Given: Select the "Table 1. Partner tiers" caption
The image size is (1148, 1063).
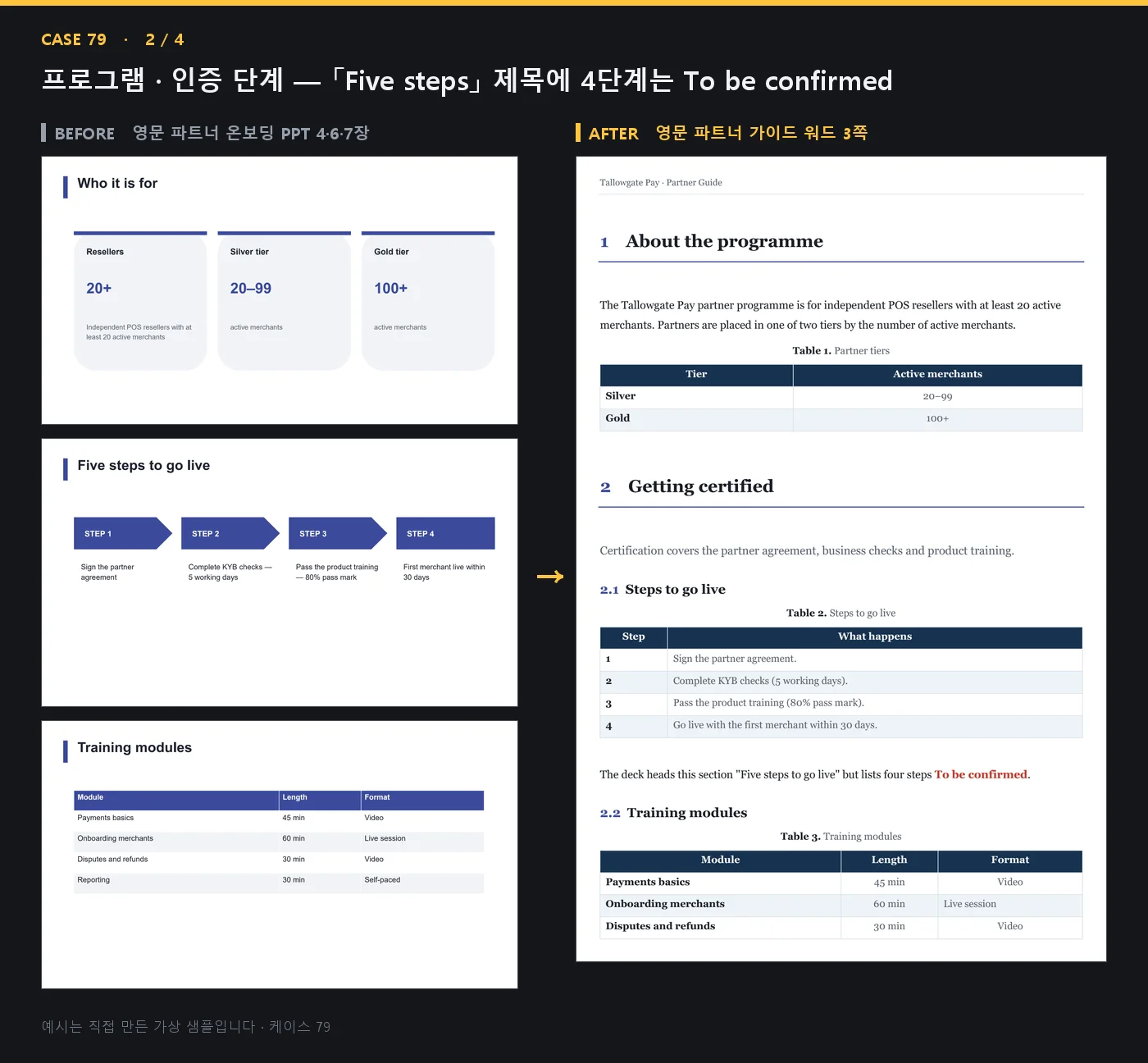Looking at the screenshot, I should [840, 351].
